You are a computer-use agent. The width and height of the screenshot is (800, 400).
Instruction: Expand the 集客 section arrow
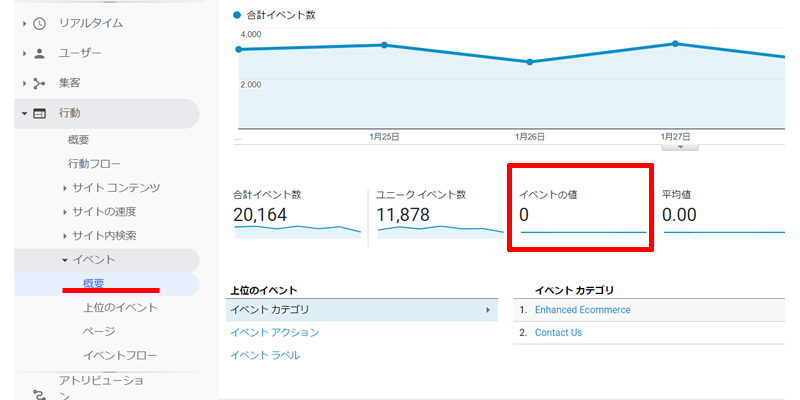pyautogui.click(x=24, y=83)
